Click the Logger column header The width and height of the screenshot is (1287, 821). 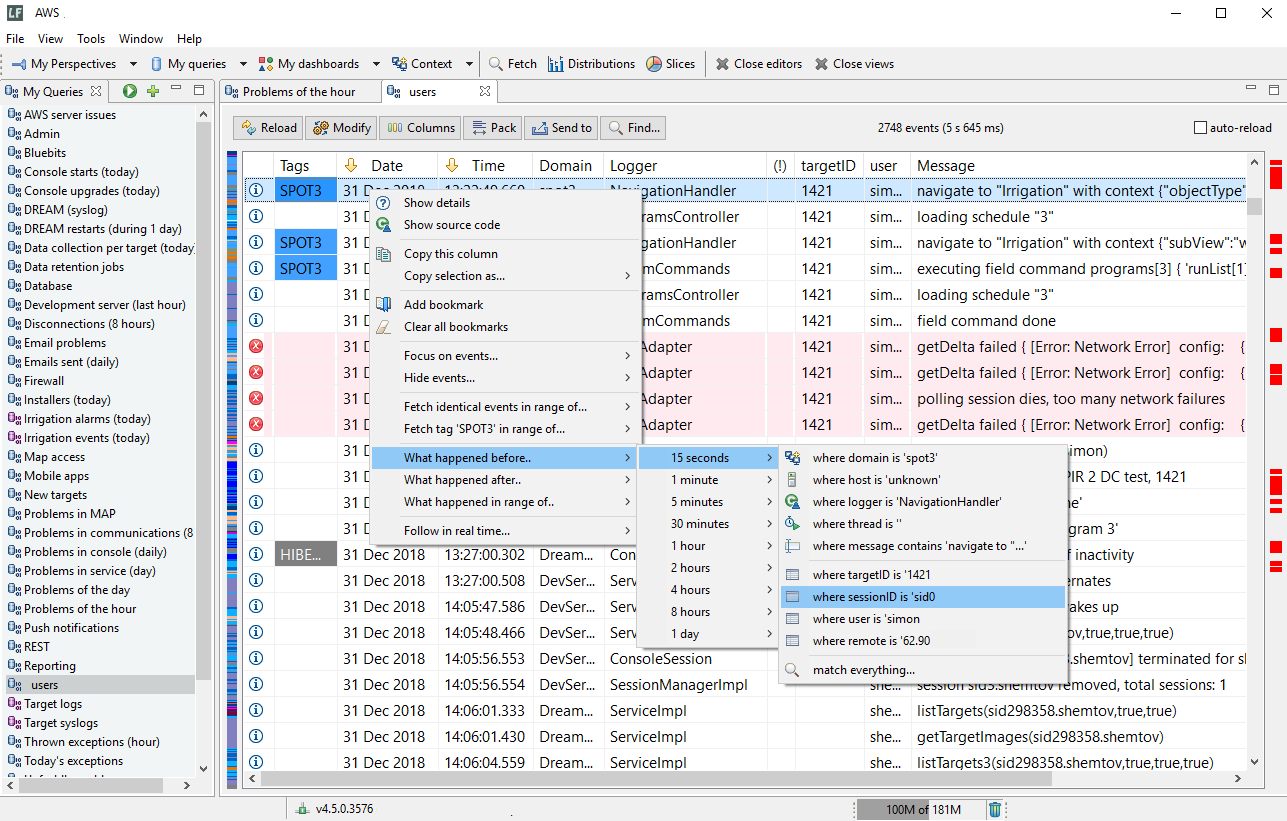point(685,165)
